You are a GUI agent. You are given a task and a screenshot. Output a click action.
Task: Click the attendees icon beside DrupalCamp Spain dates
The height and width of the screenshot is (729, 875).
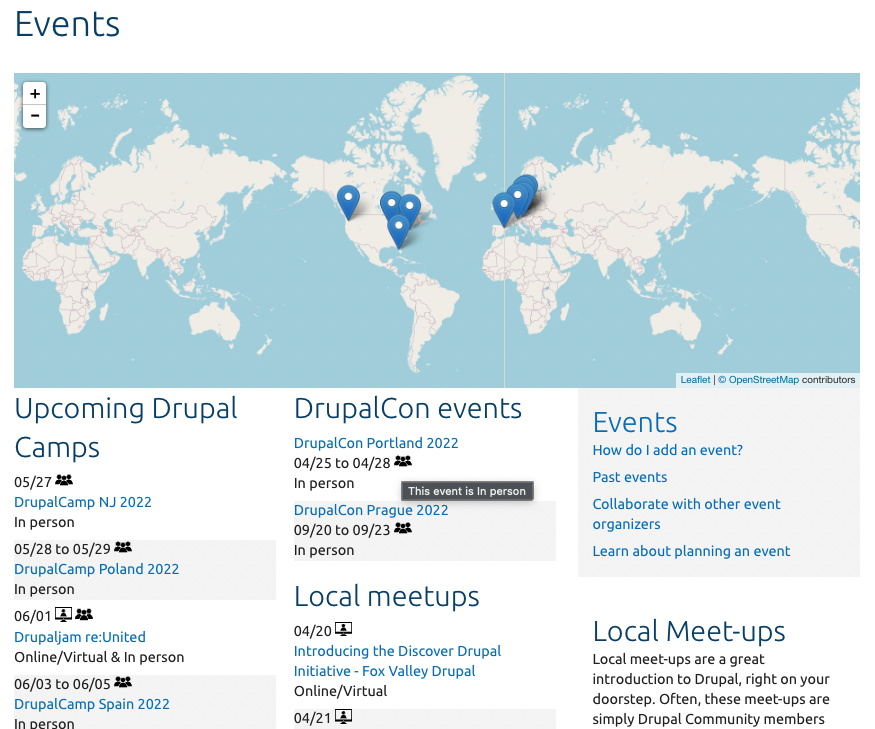click(x=122, y=681)
